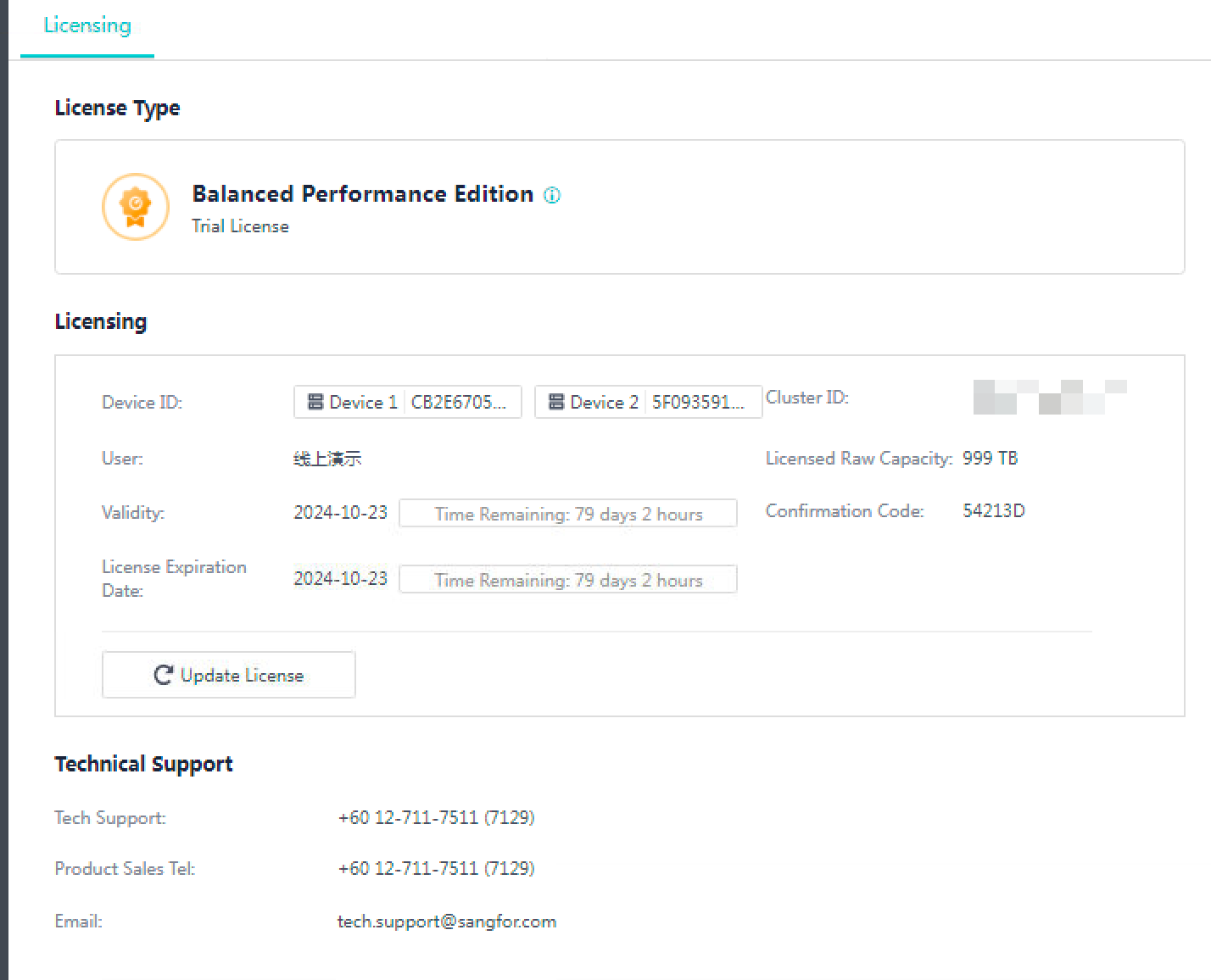The width and height of the screenshot is (1211, 980).
Task: Click the blurred Cluster ID value
Action: pos(1050,398)
